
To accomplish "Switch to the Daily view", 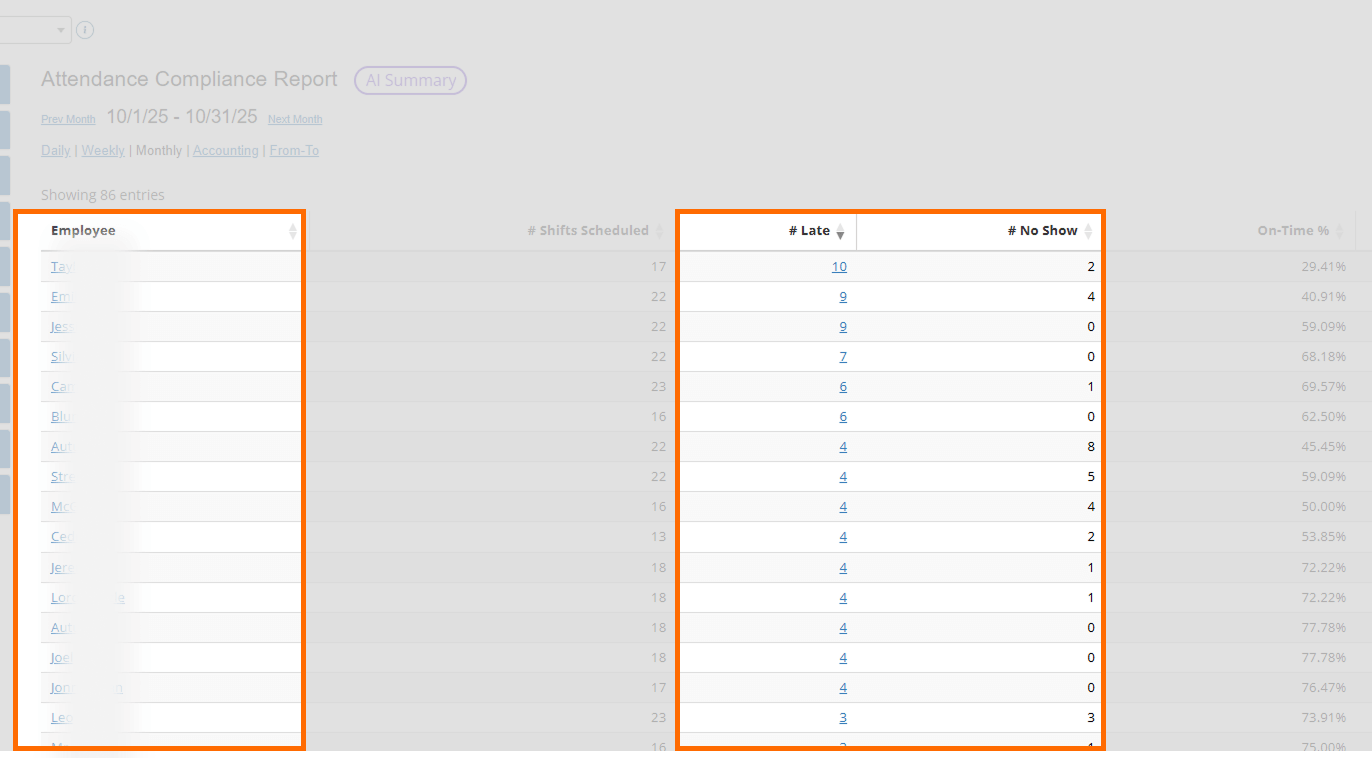I will pyautogui.click(x=55, y=151).
